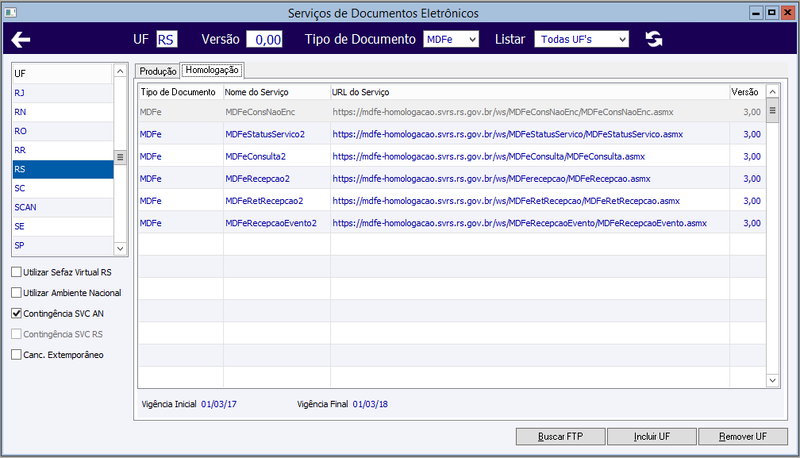Select RJ in the UF list
The width and height of the screenshot is (800, 458).
click(63, 93)
